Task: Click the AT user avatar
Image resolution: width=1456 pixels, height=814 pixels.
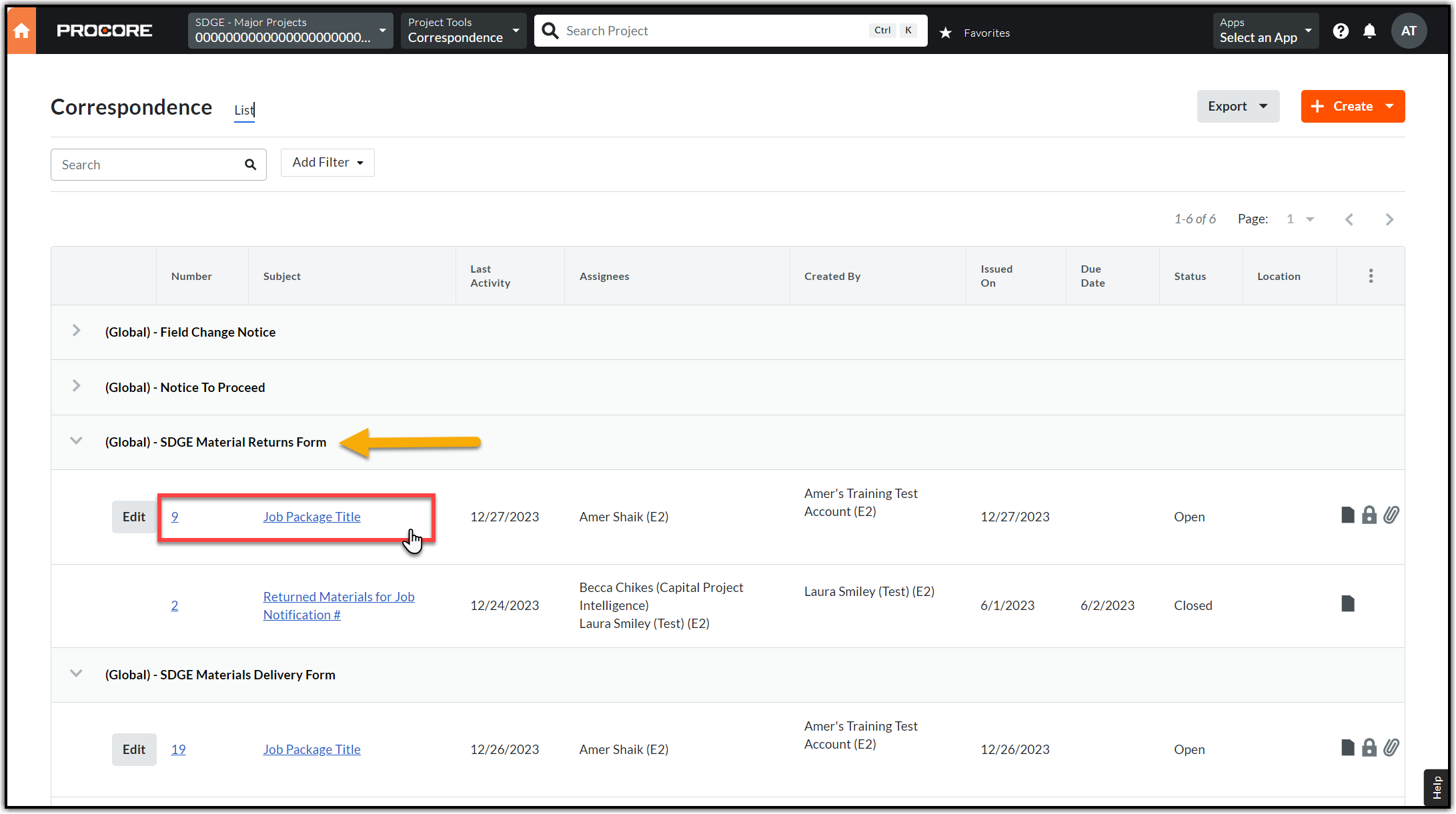Action: click(1409, 31)
